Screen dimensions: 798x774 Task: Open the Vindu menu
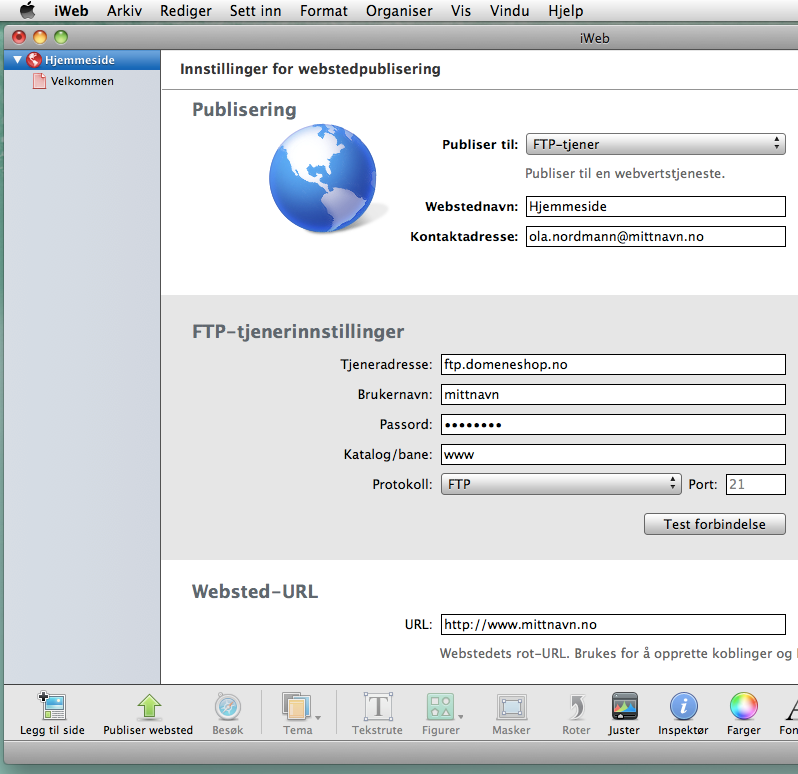click(509, 11)
